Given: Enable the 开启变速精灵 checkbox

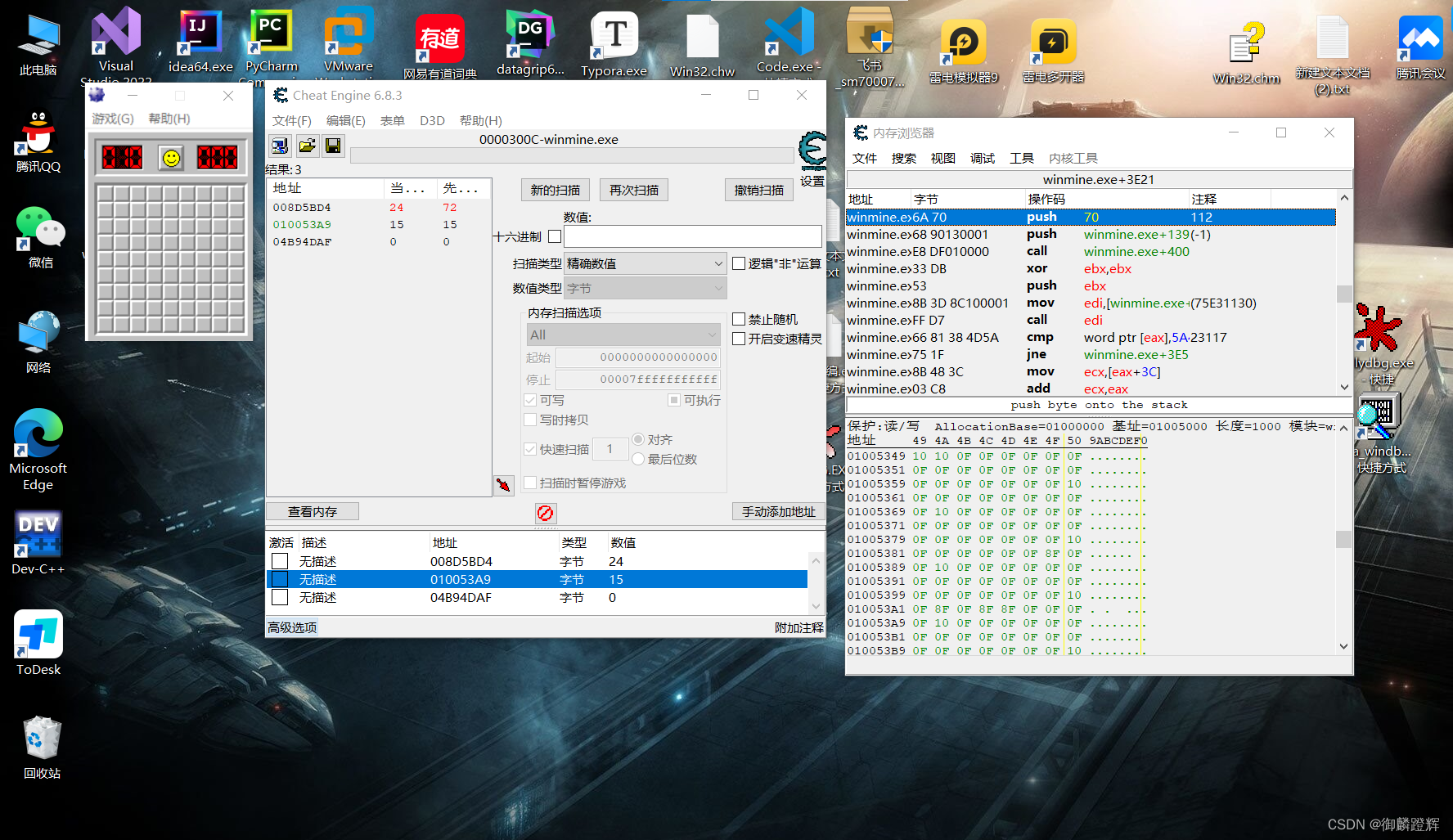Looking at the screenshot, I should click(x=739, y=339).
